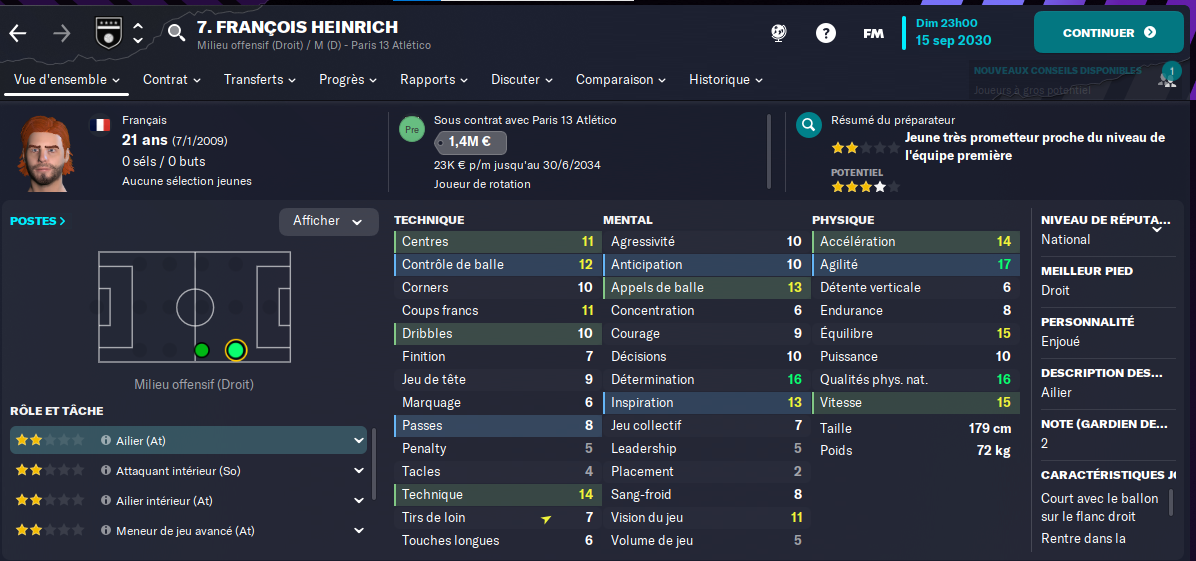Expand the Ailier (At) role chevron
Viewport: 1196px width, 561px height.
coord(358,440)
